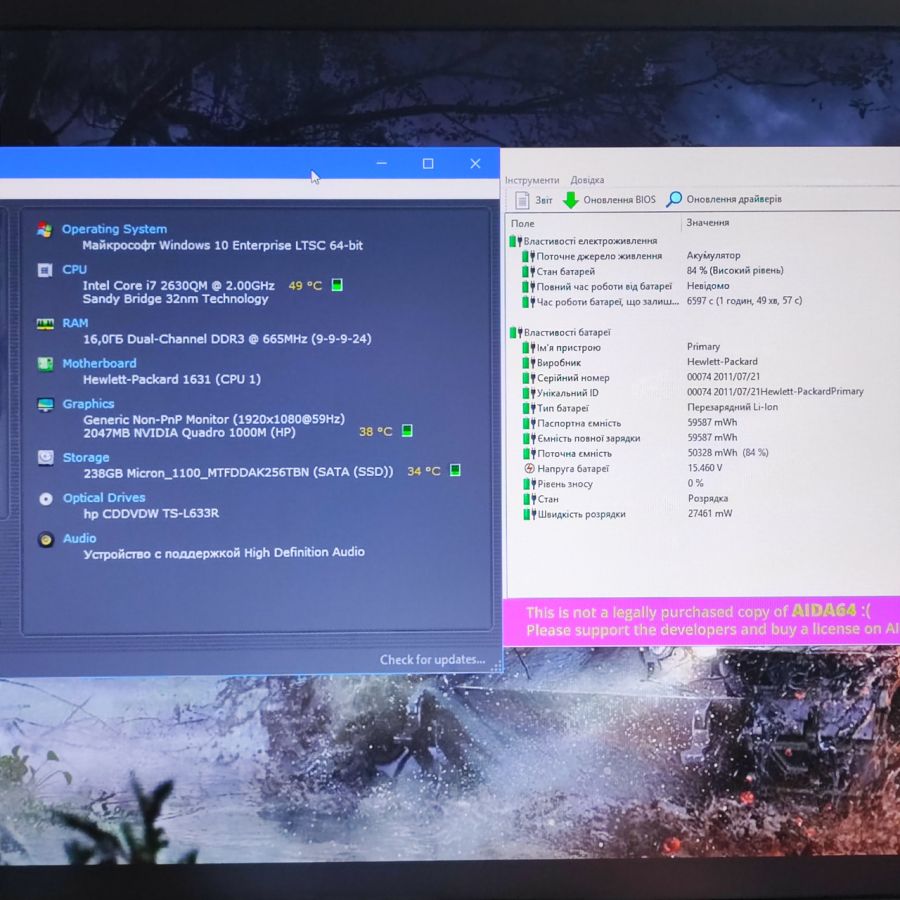Select the Властивості електроживлення group row
The height and width of the screenshot is (900, 900).
[x=584, y=241]
